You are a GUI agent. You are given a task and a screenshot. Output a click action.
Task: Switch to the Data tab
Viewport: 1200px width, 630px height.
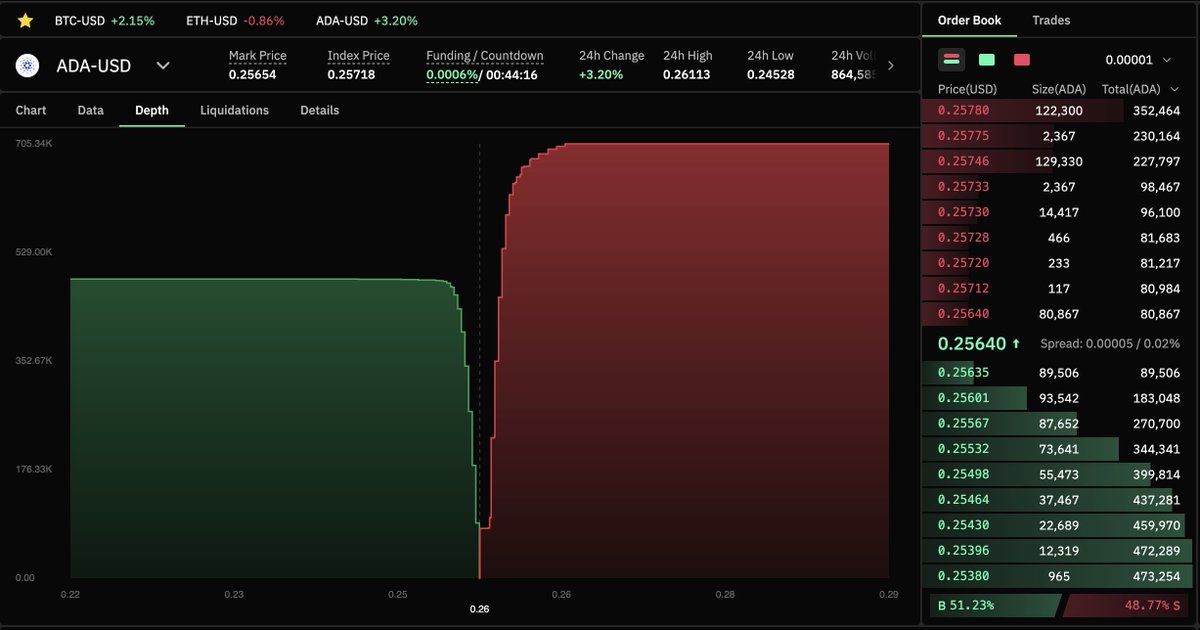tap(90, 110)
